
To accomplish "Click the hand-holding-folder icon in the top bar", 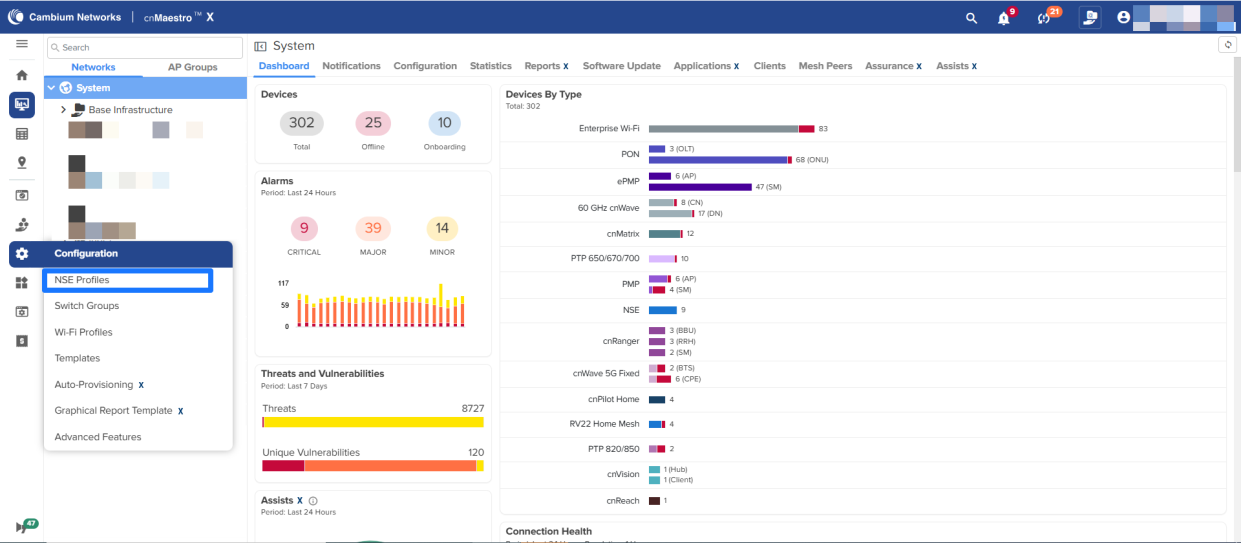I will coord(1090,17).
